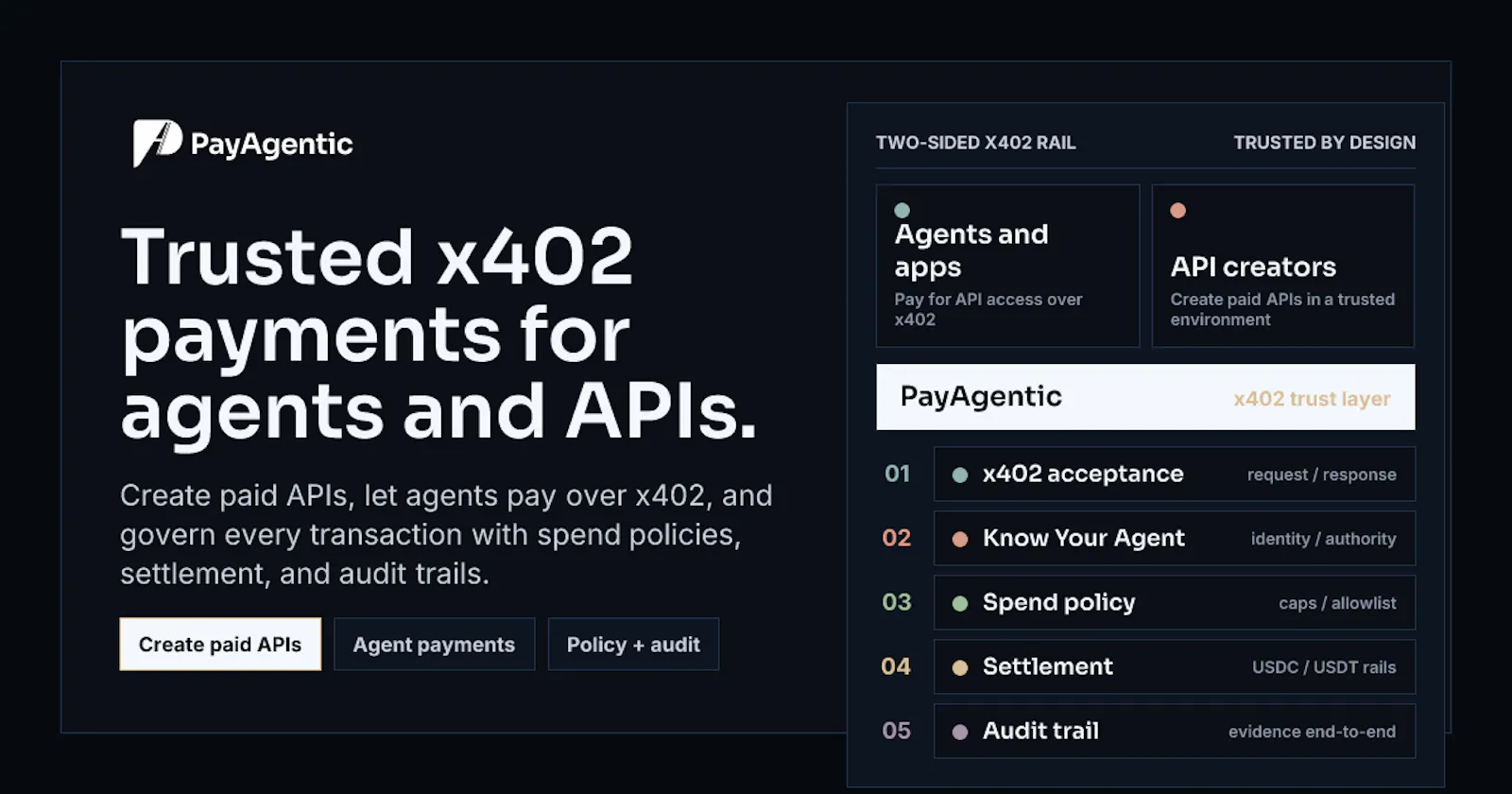The width and height of the screenshot is (1512, 794).
Task: Click the 'Spend policy' label
Action: pyautogui.click(x=1059, y=603)
